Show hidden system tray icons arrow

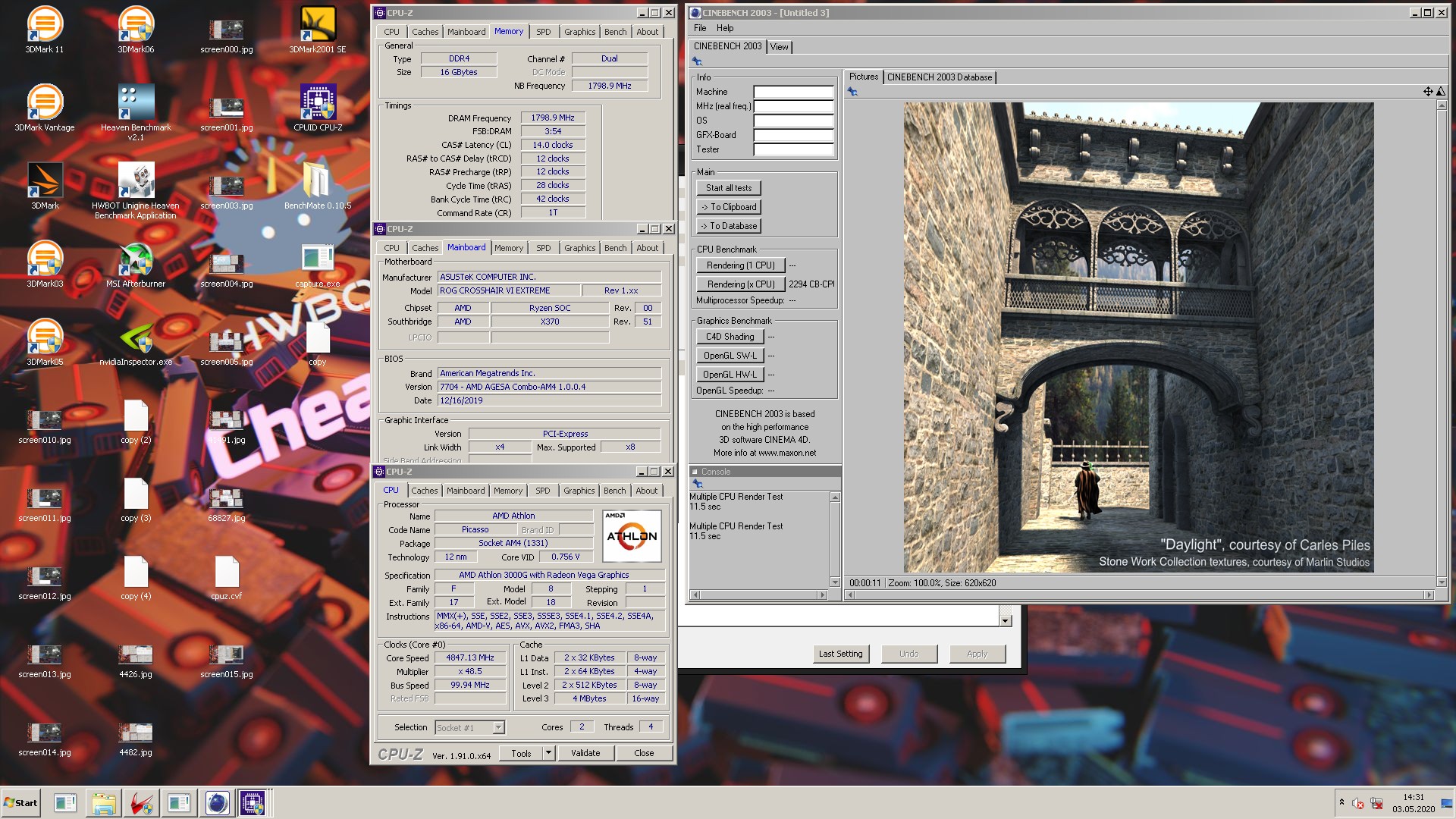pyautogui.click(x=1341, y=802)
